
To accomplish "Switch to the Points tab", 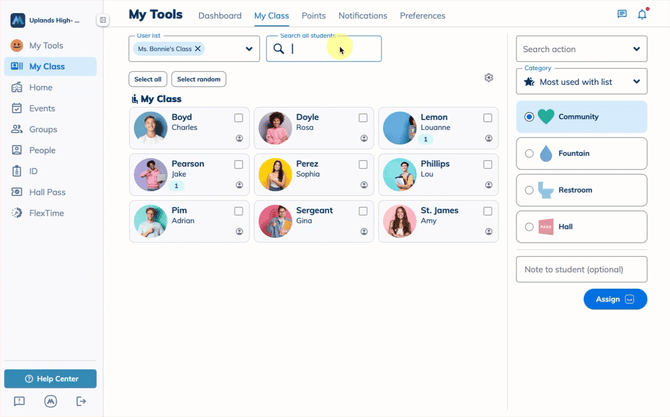I will (313, 16).
